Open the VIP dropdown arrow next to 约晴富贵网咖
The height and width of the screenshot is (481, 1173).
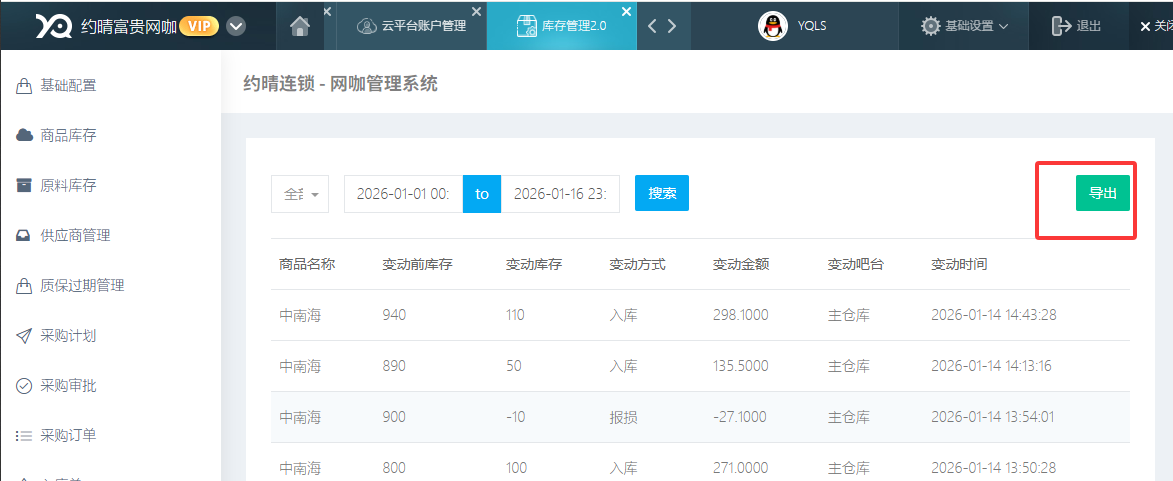[x=236, y=27]
